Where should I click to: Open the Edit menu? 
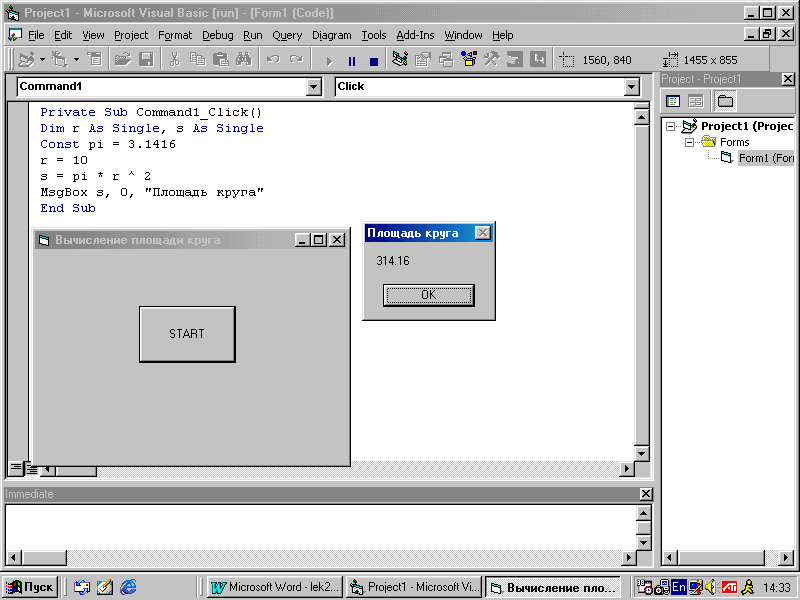pyautogui.click(x=63, y=35)
